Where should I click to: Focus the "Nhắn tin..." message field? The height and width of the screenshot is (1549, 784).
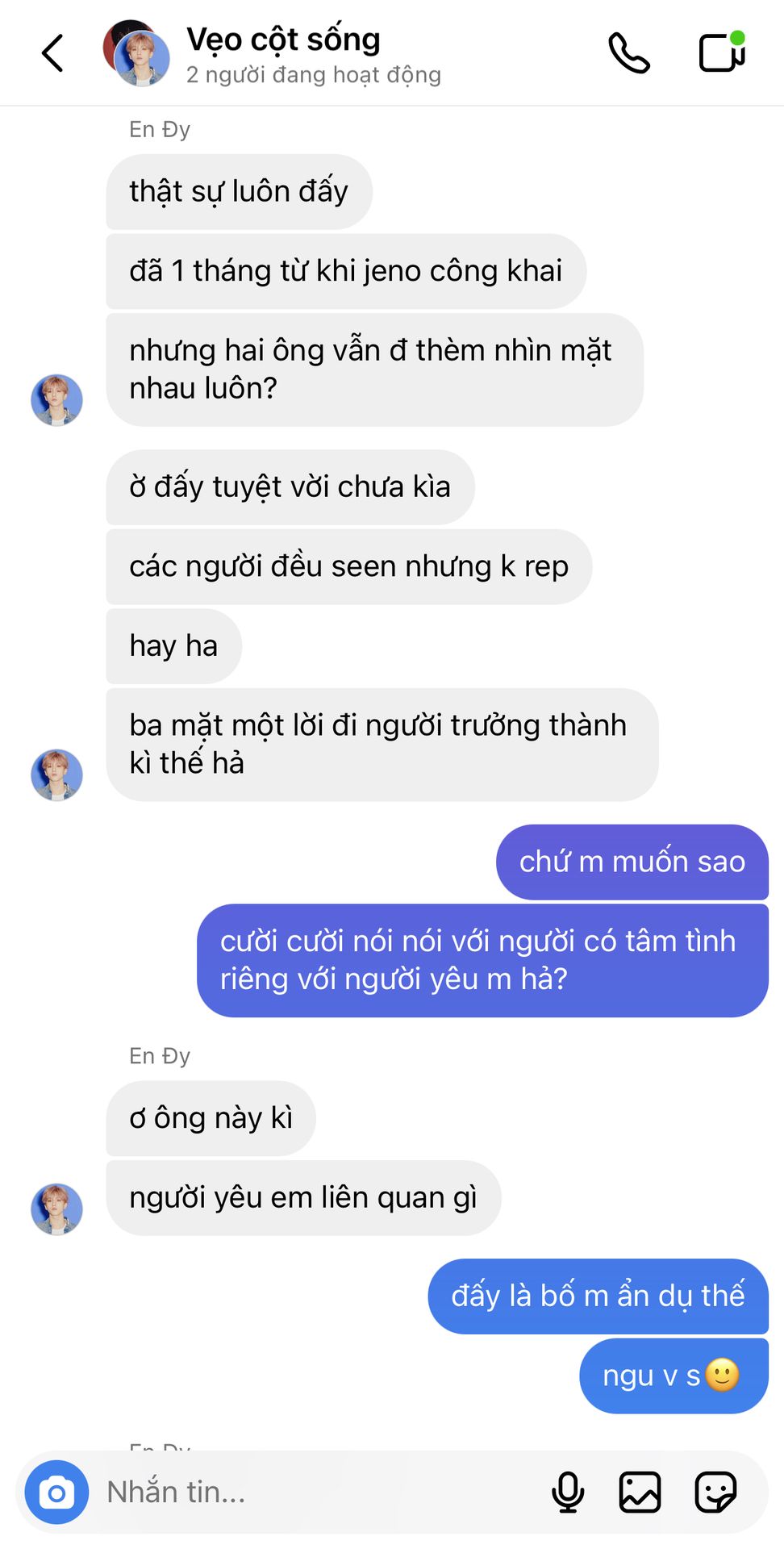323,1493
